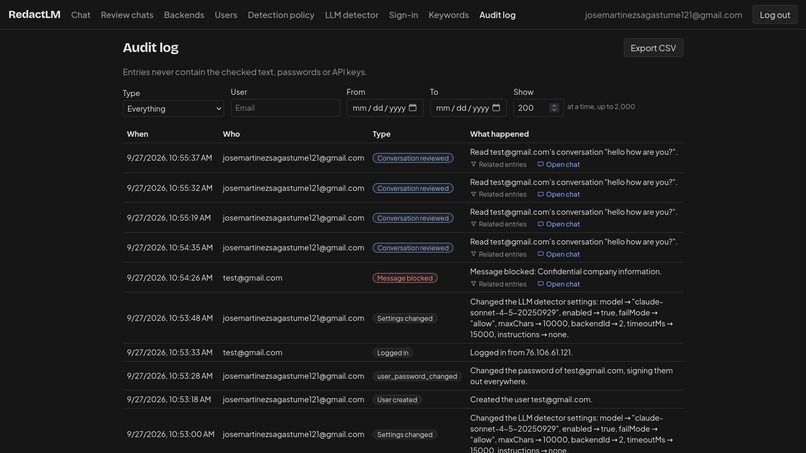Click Settings changed badge at 10:53:48 AM
806x453 pixels.
click(x=405, y=318)
